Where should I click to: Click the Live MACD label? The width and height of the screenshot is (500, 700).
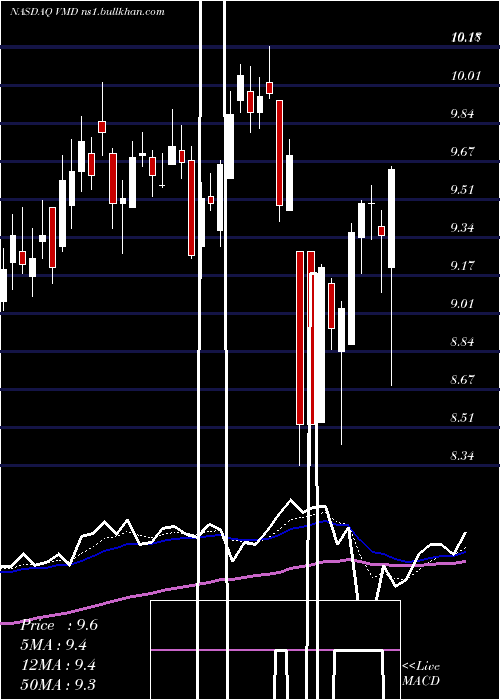pyautogui.click(x=421, y=674)
